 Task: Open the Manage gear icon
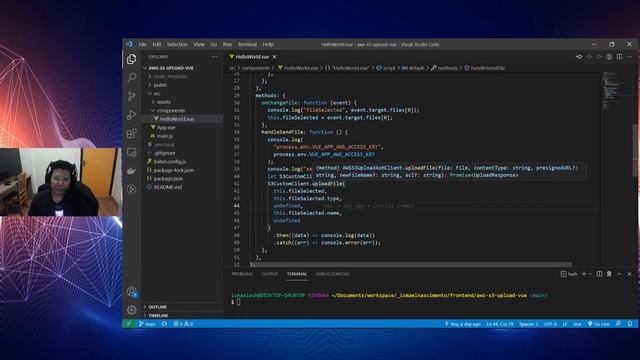click(131, 310)
